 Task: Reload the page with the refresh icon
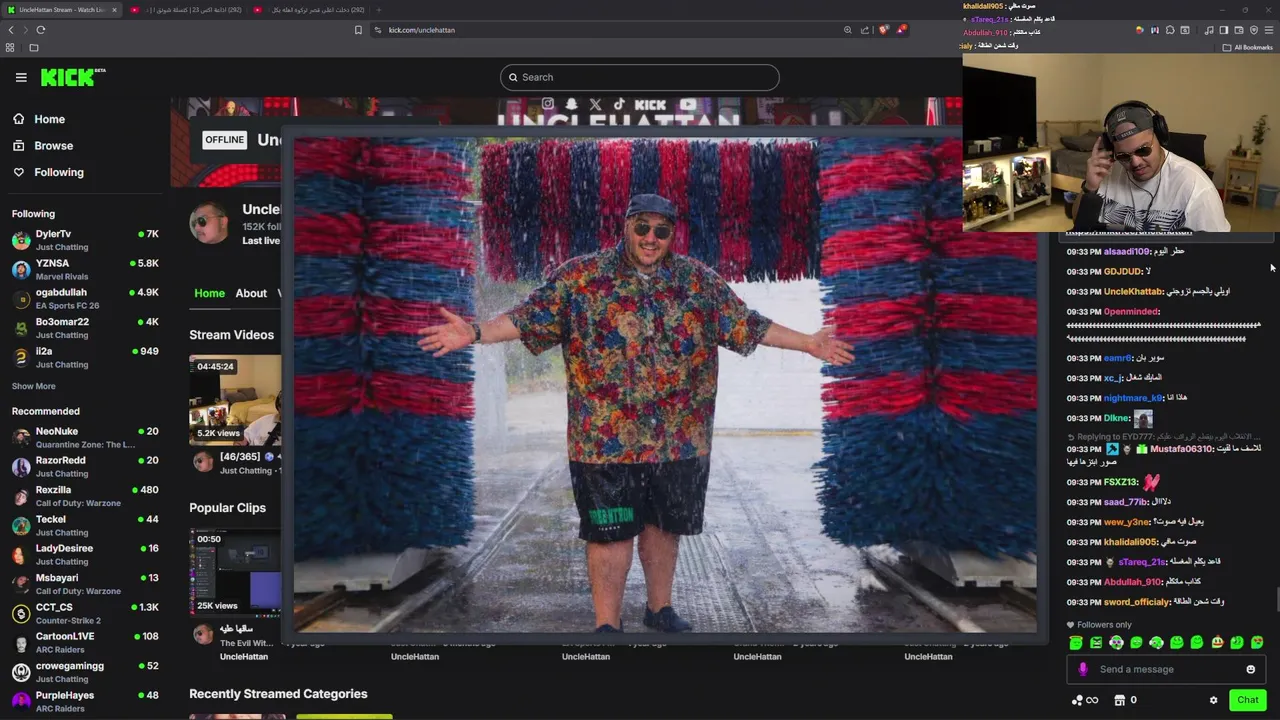(x=41, y=30)
